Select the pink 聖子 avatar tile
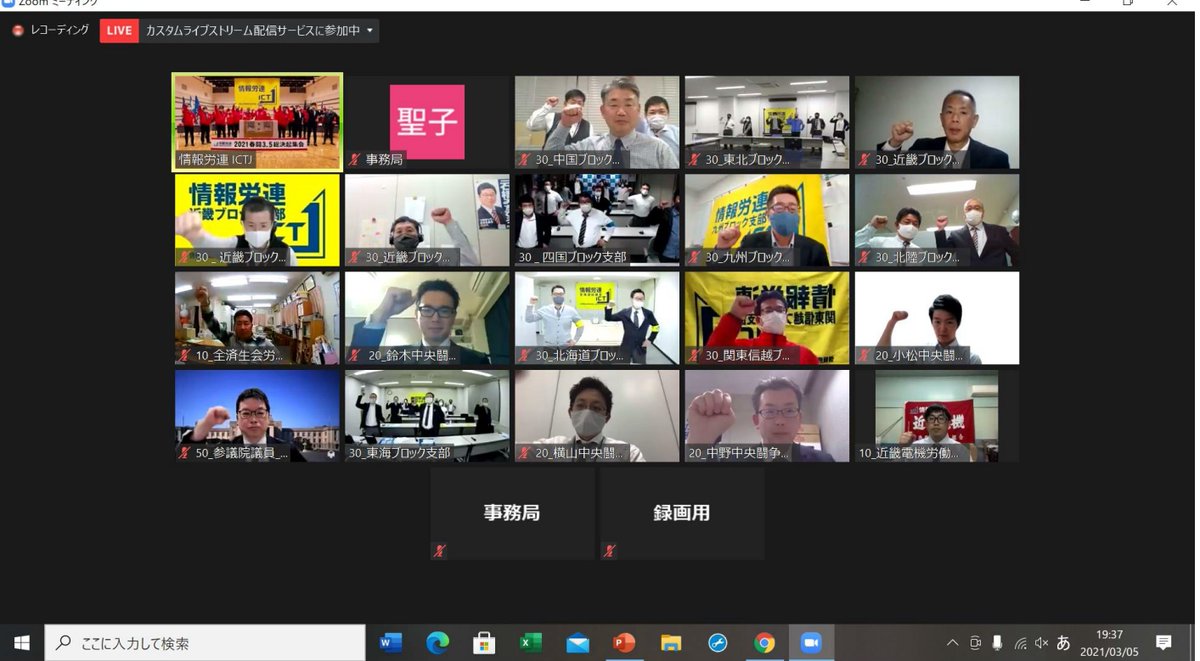 [427, 122]
